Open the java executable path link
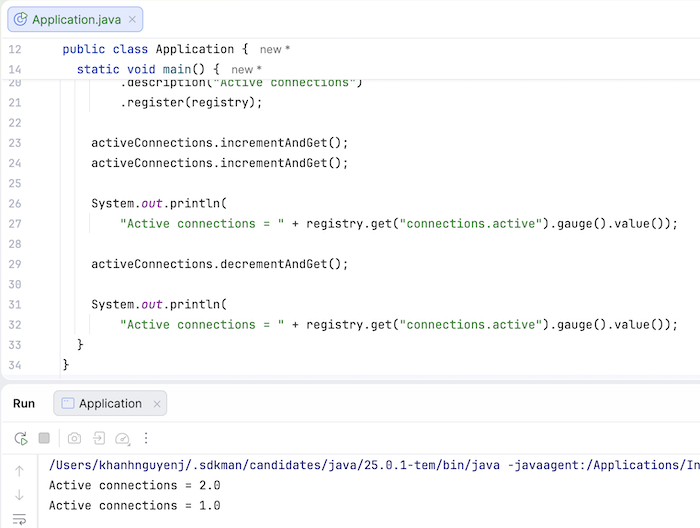The height and width of the screenshot is (528, 700). (x=300, y=465)
